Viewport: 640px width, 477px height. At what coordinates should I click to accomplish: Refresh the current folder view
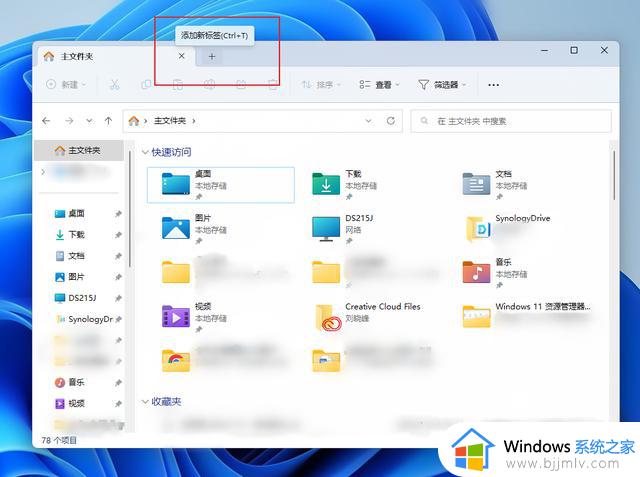[391, 121]
